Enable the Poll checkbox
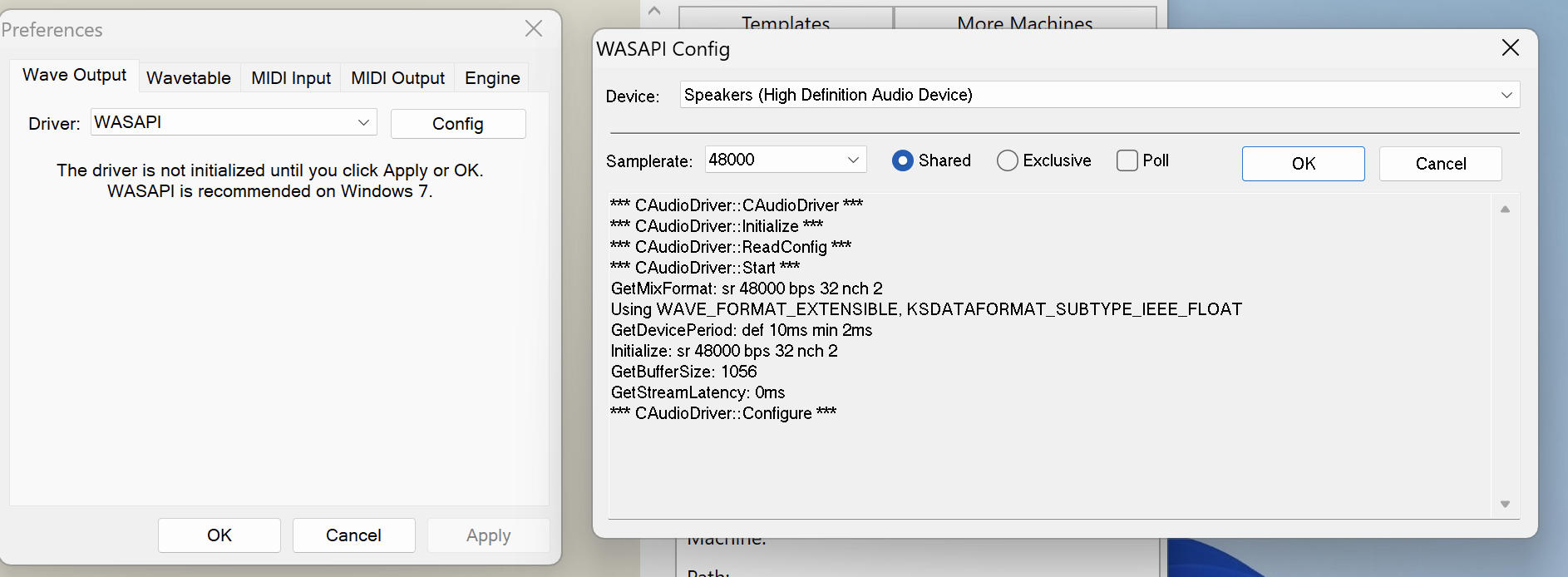Screen dimensions: 1568x577 [x=1127, y=160]
